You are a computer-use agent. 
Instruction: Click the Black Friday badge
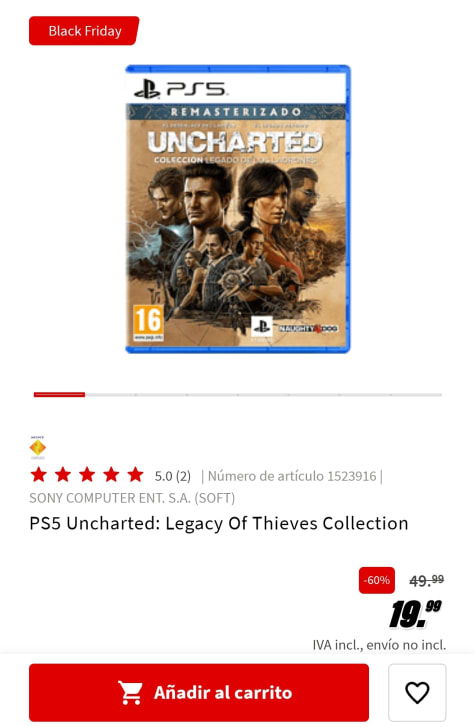84,31
